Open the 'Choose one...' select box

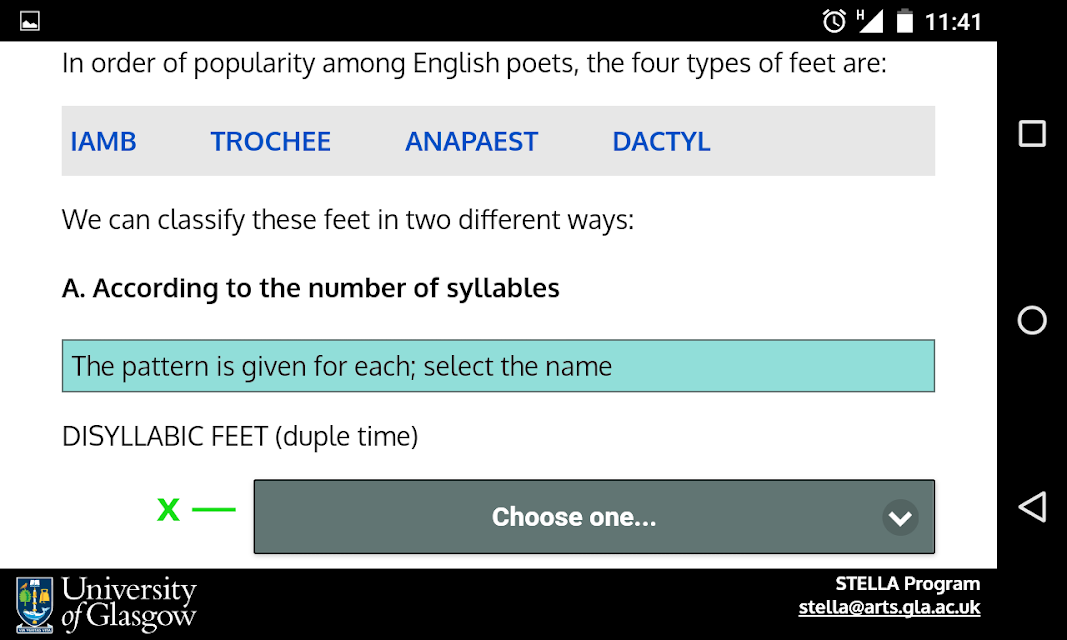594,517
